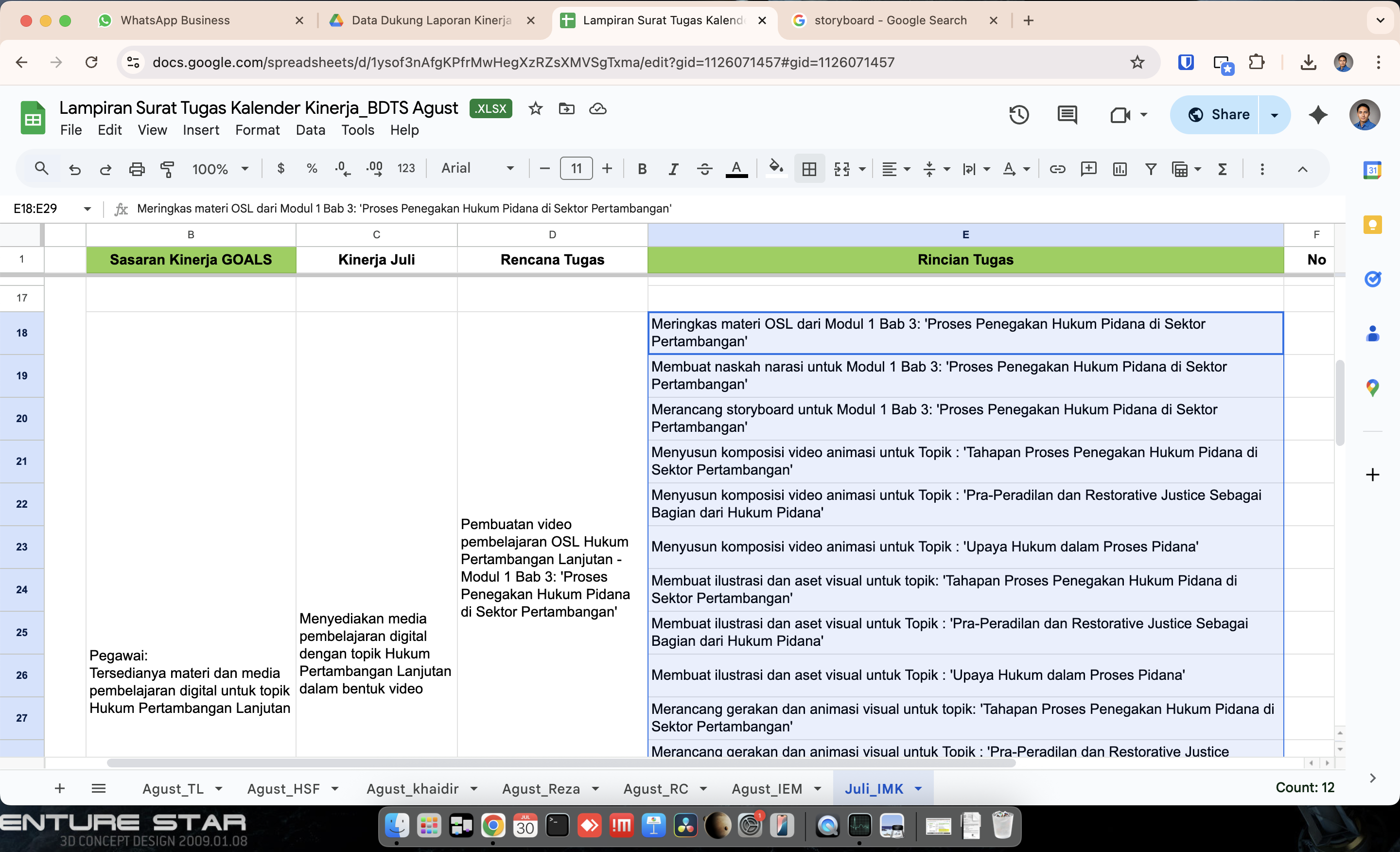Click the insert chart icon
Screen dimensions: 1400x852
point(1120,169)
